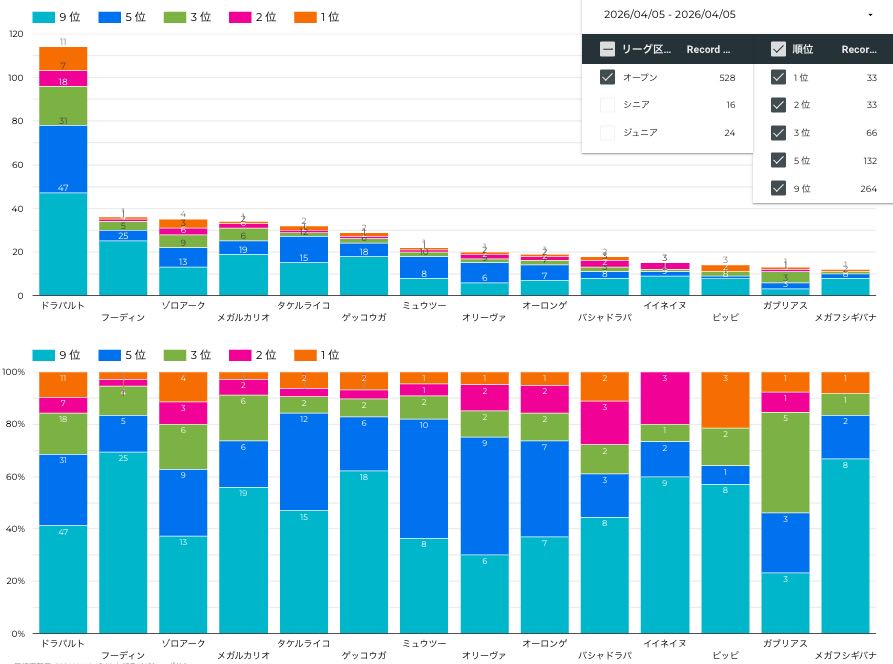Open the date range dropdown arrow
Screen dimensions: 893x664
click(872, 14)
